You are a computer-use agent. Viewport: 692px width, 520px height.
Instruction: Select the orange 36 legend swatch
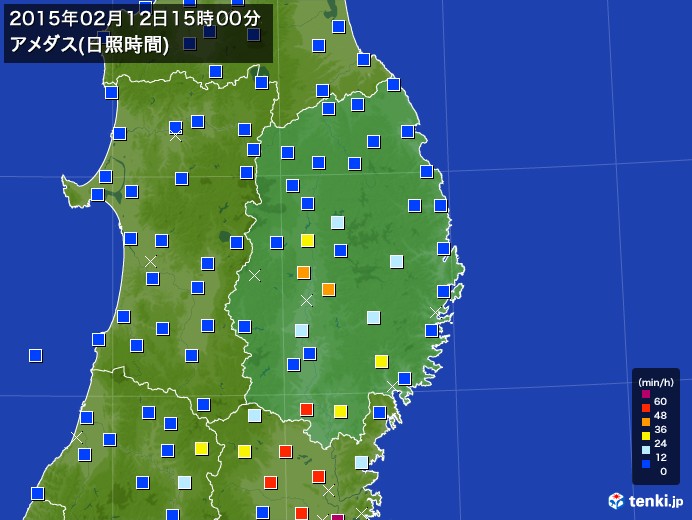click(646, 422)
